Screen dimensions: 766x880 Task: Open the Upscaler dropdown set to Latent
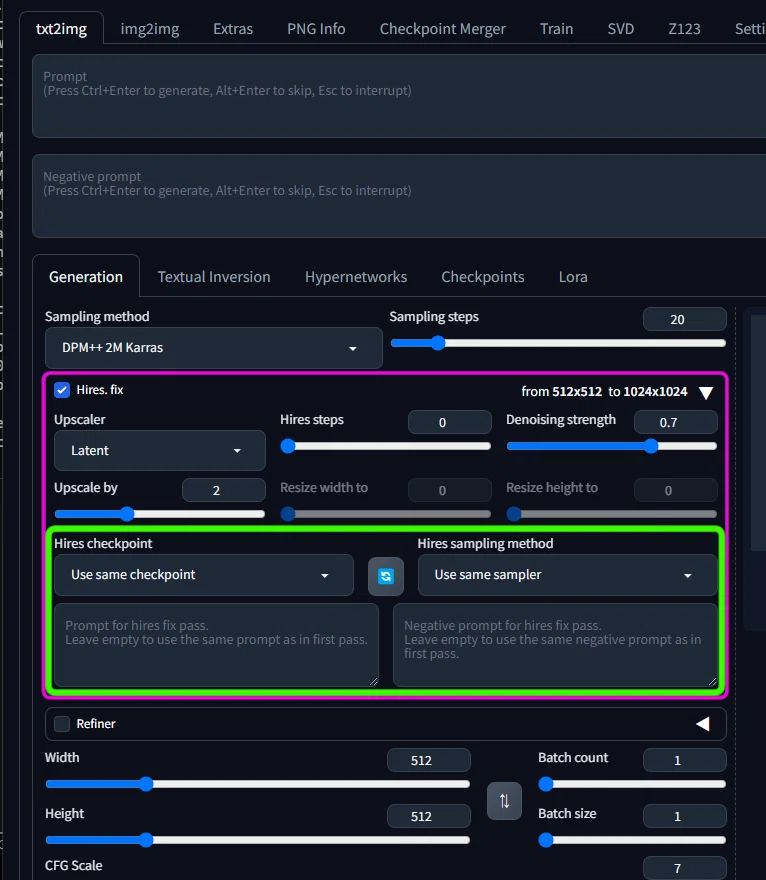159,451
